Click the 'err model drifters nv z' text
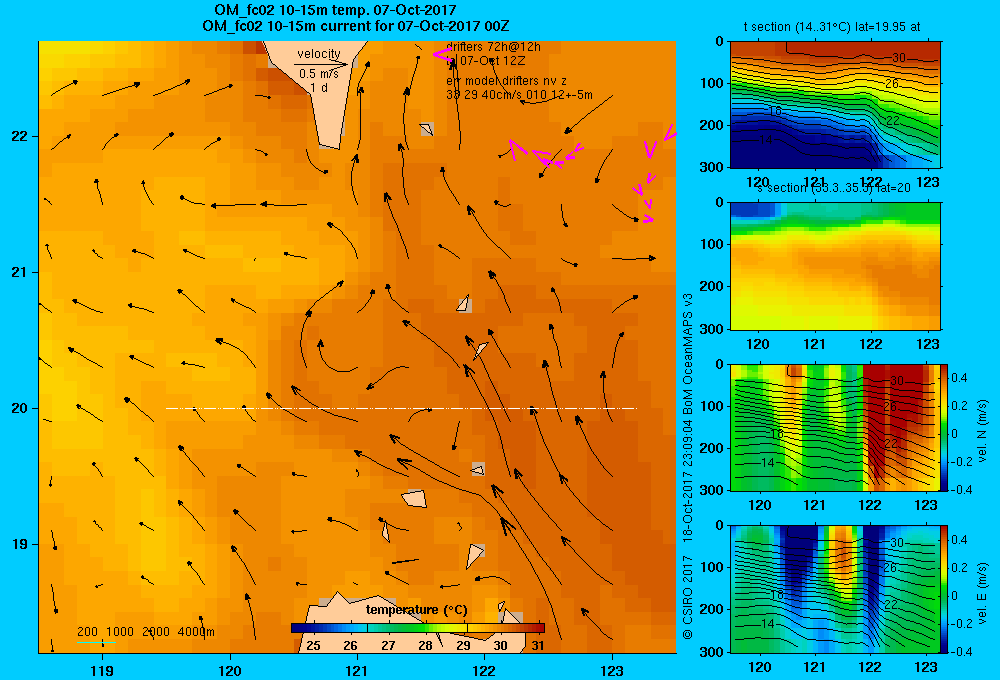The image size is (1000, 680). tap(506, 81)
